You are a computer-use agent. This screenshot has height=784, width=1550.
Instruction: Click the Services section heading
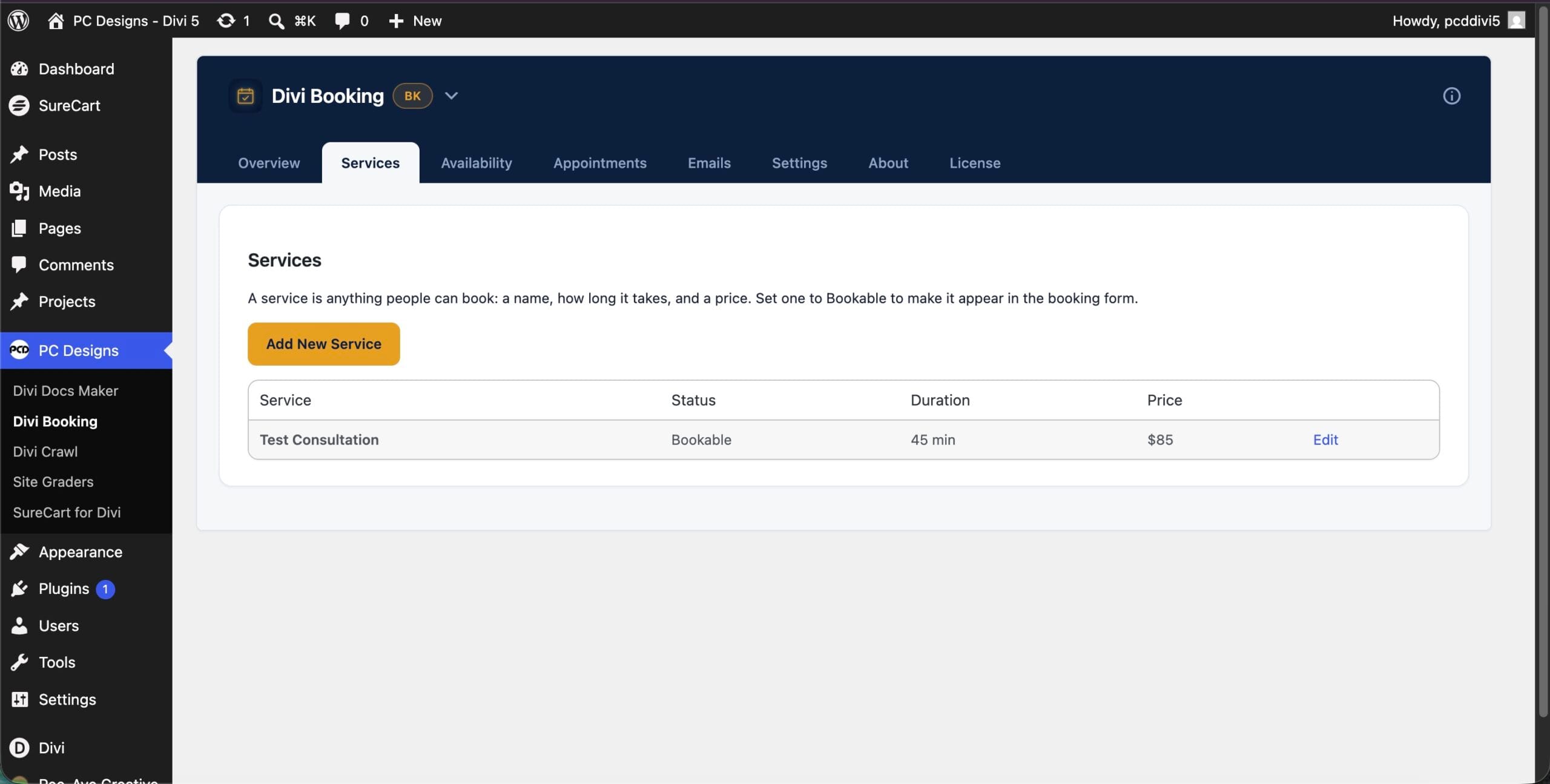285,260
